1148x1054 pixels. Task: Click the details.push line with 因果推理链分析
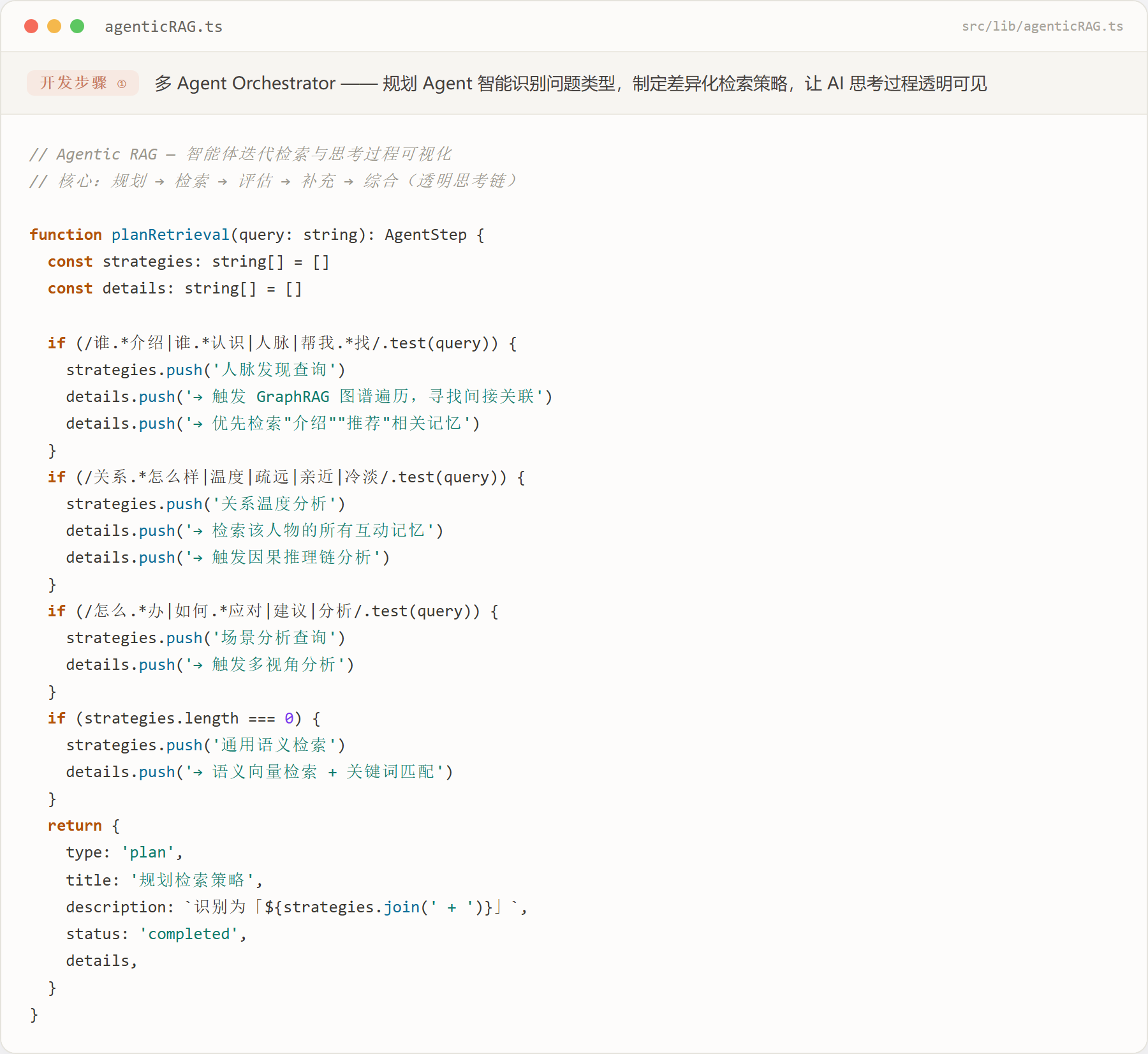pos(228,558)
